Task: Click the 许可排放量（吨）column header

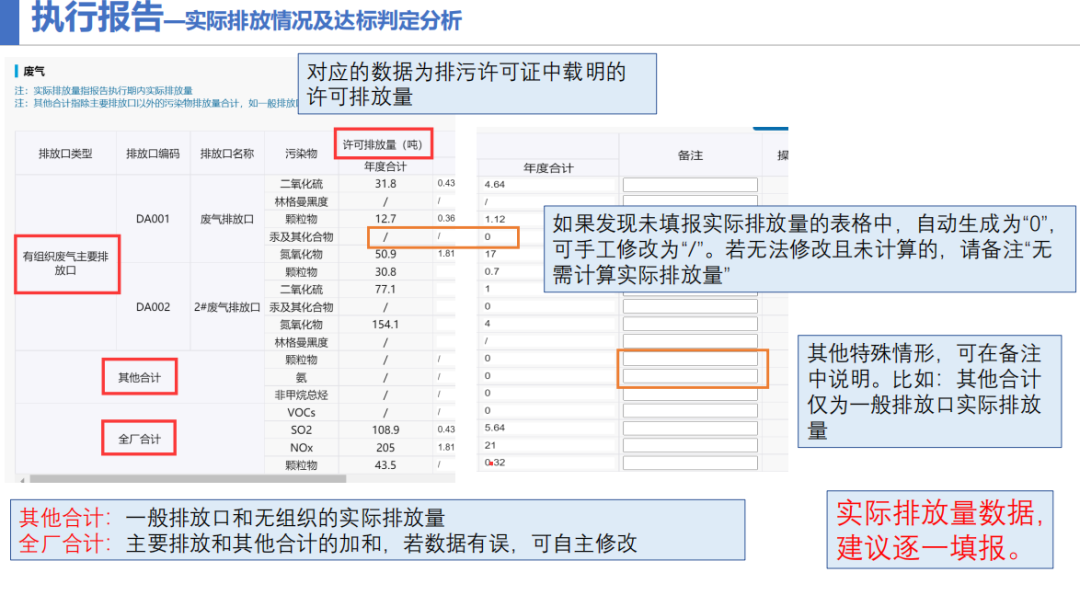Action: (x=382, y=143)
